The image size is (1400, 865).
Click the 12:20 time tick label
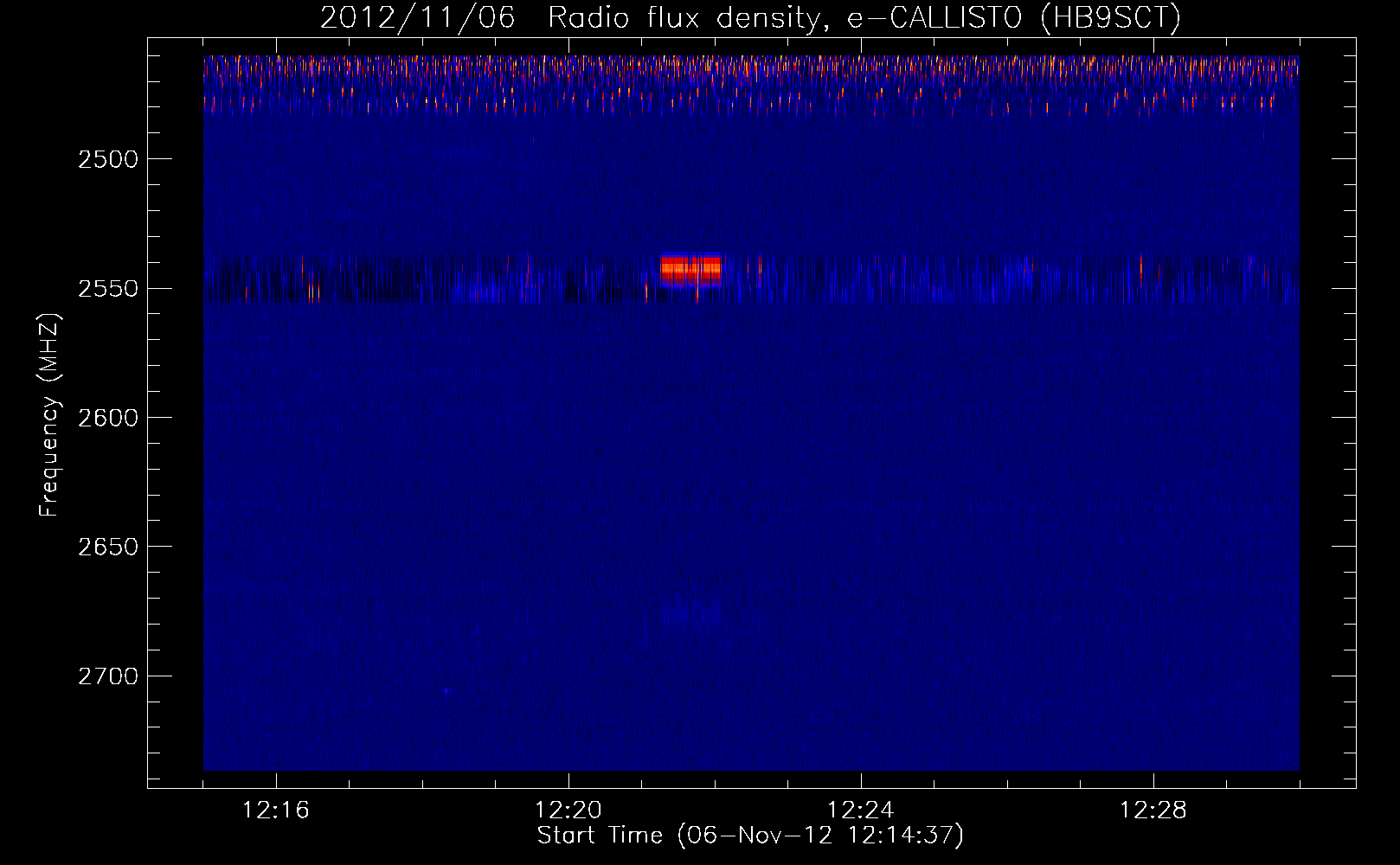tap(568, 811)
